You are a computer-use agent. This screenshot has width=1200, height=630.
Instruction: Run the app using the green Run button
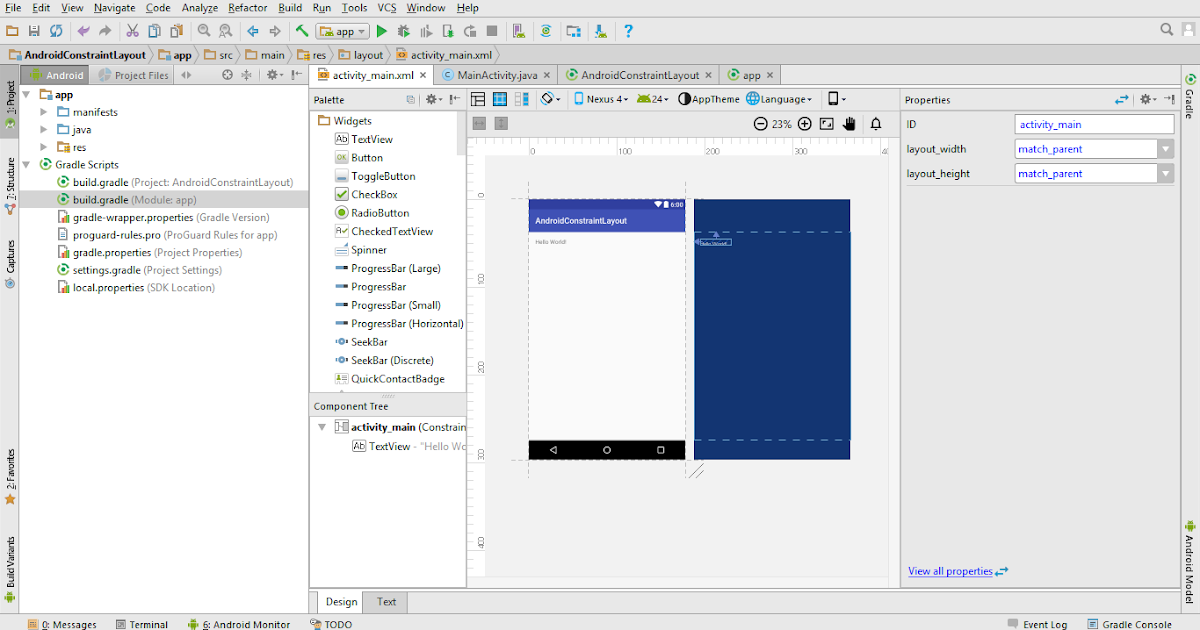tap(382, 31)
